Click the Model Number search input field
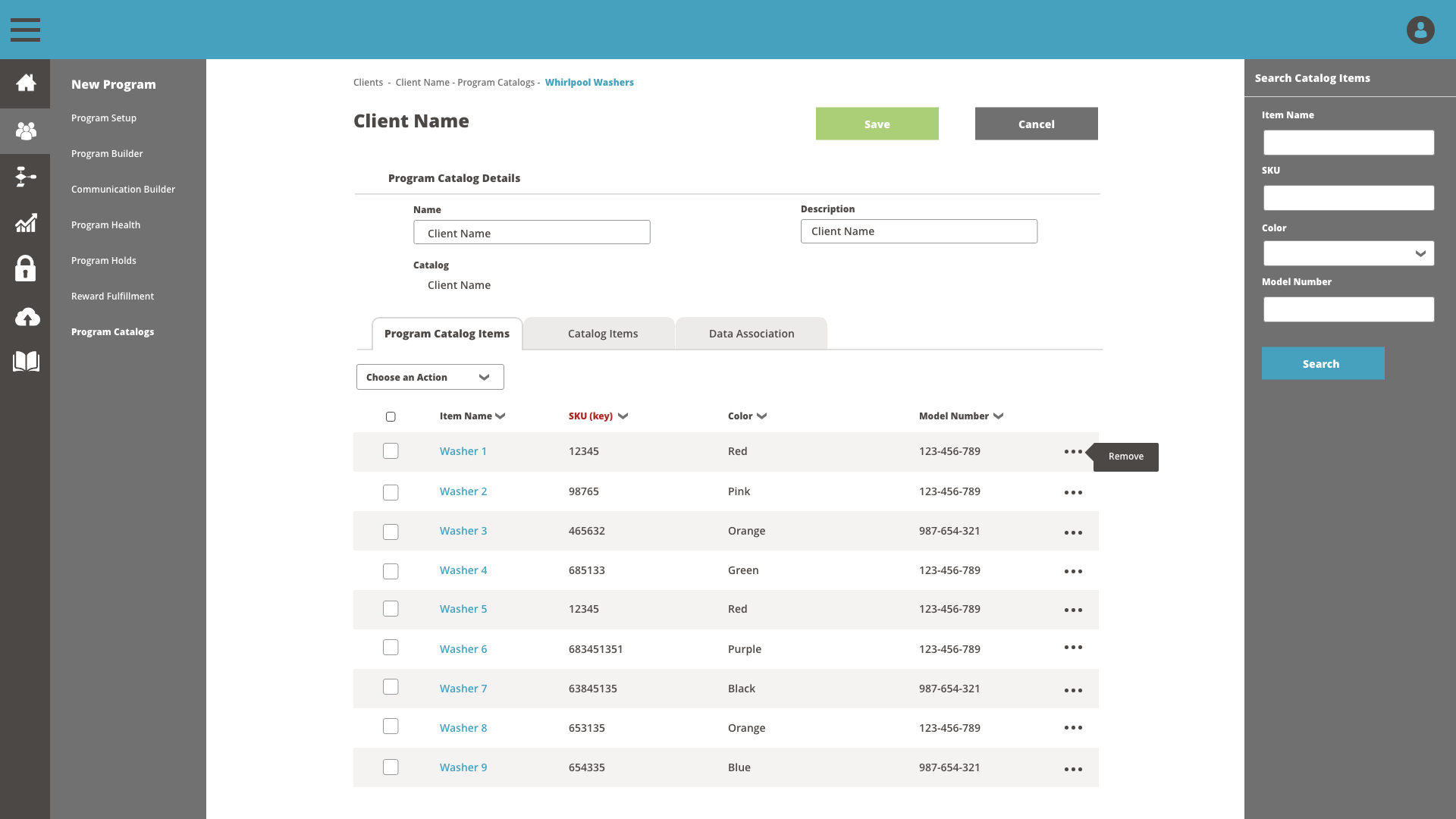This screenshot has height=819, width=1456. click(x=1348, y=309)
